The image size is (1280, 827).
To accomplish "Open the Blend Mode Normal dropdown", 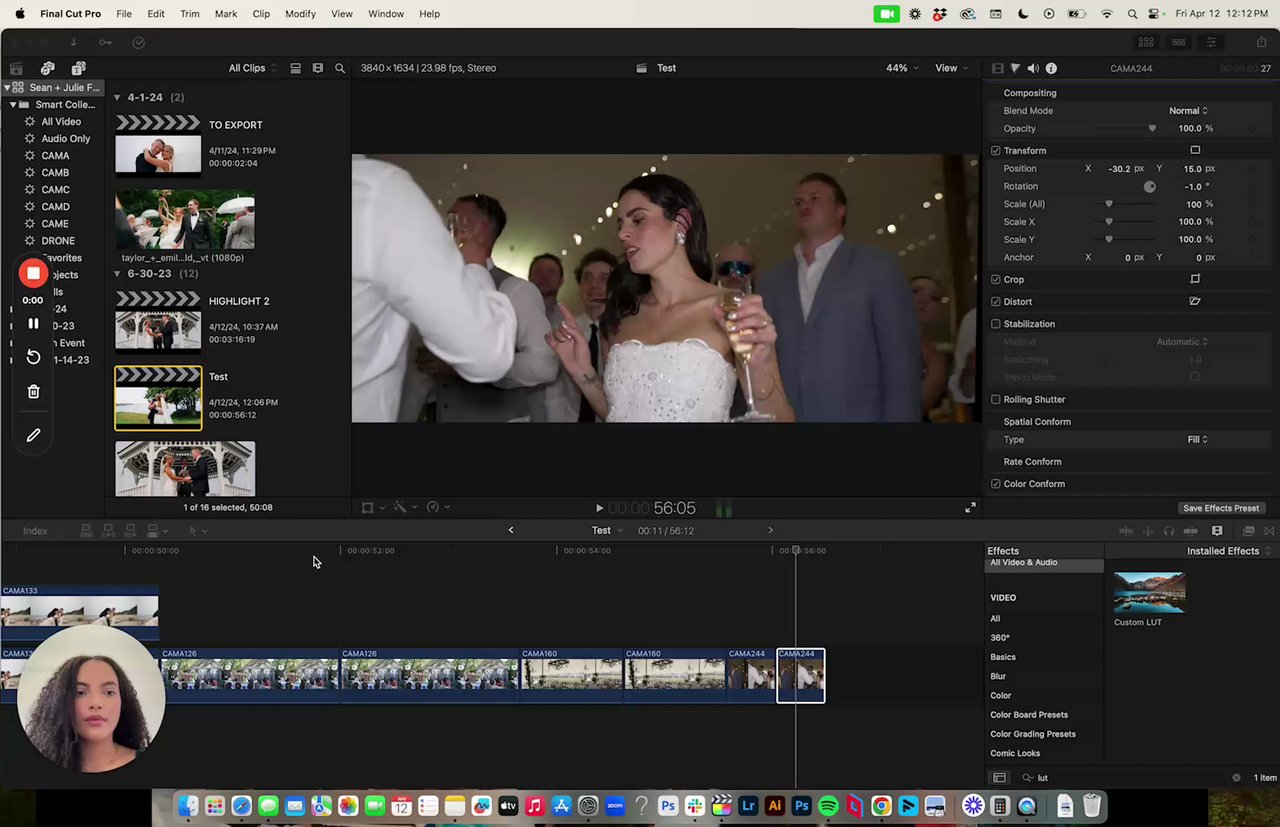I will [1188, 111].
